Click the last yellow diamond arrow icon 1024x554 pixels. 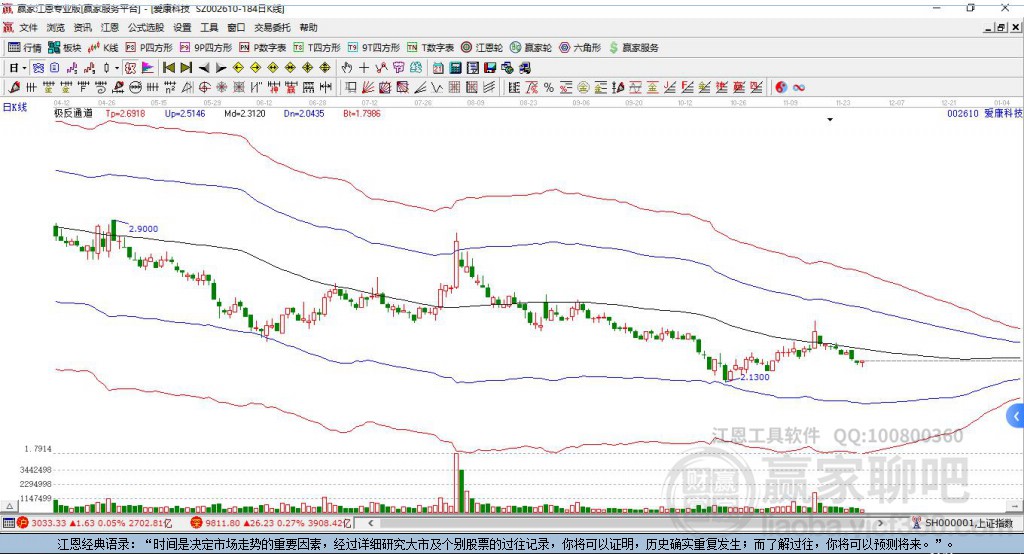click(325, 68)
